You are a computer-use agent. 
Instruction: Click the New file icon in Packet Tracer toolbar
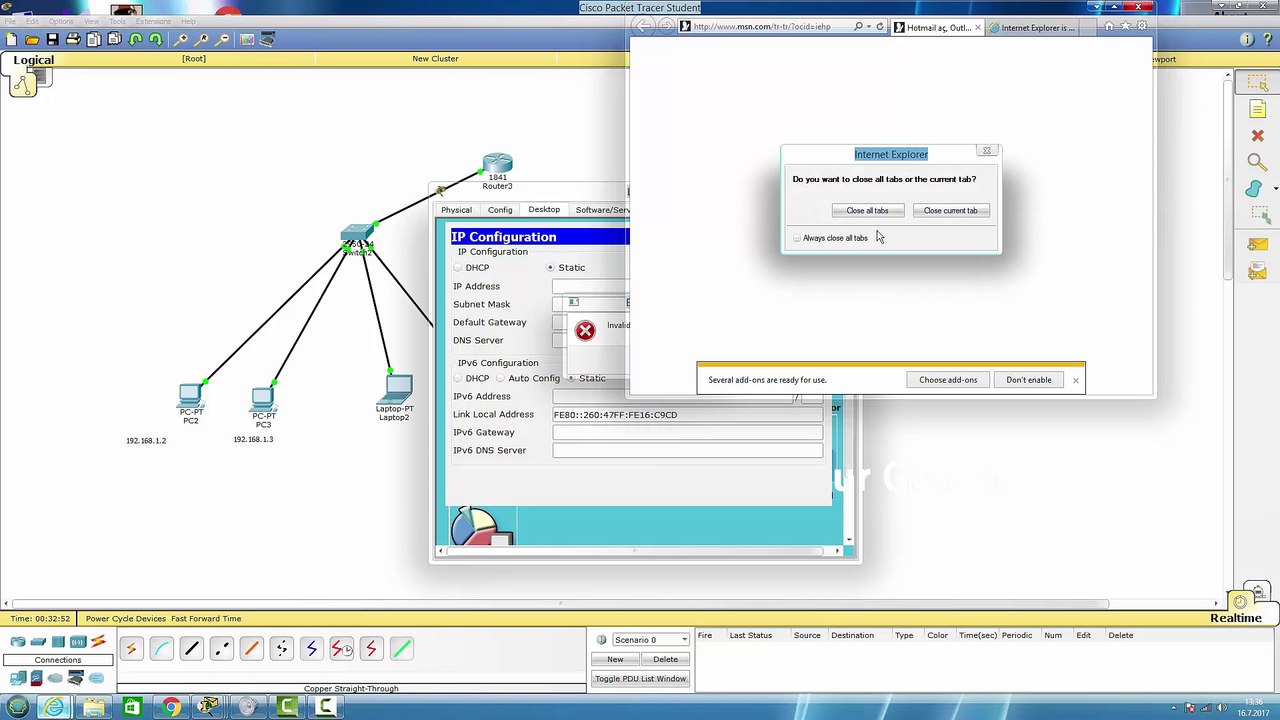pos(11,39)
